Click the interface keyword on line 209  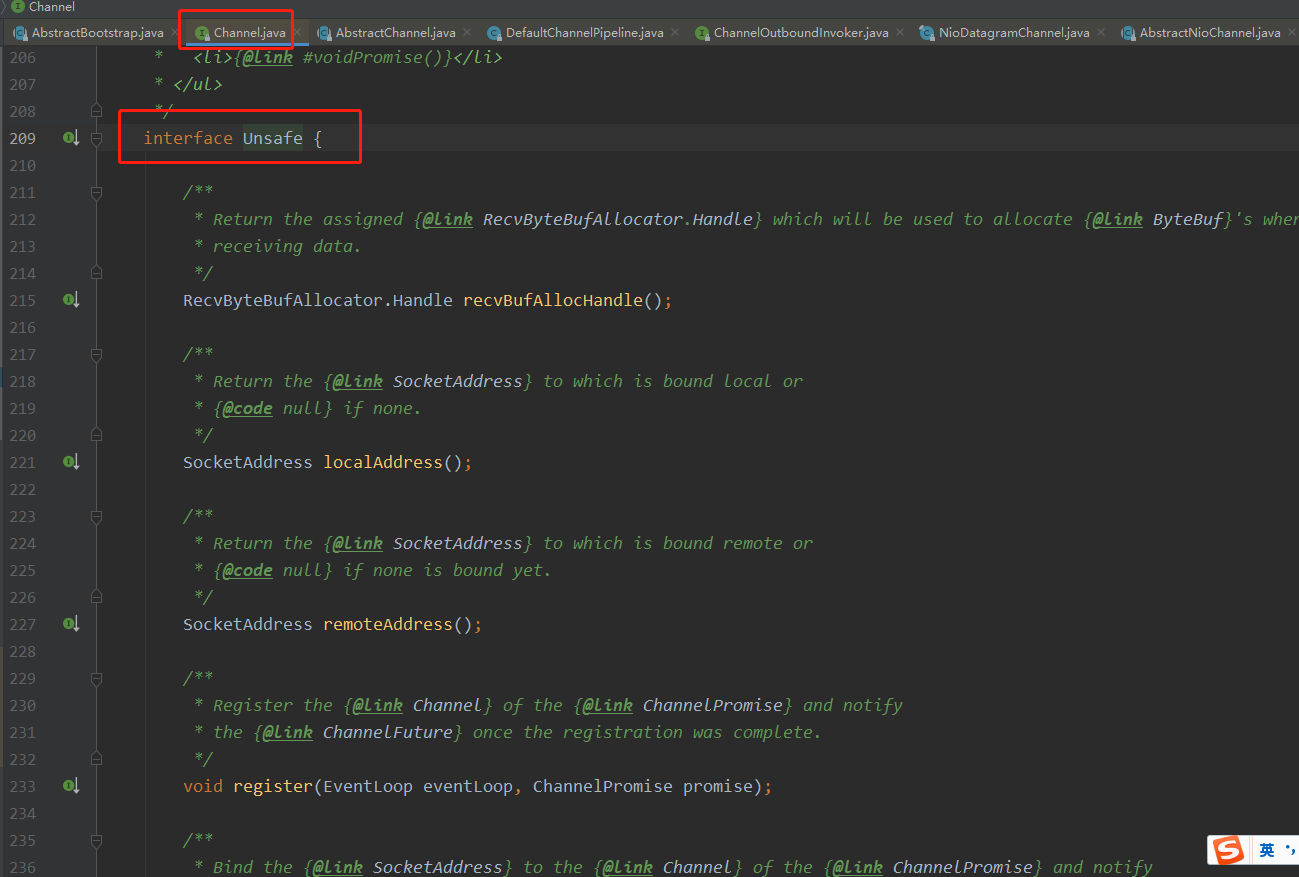click(188, 138)
